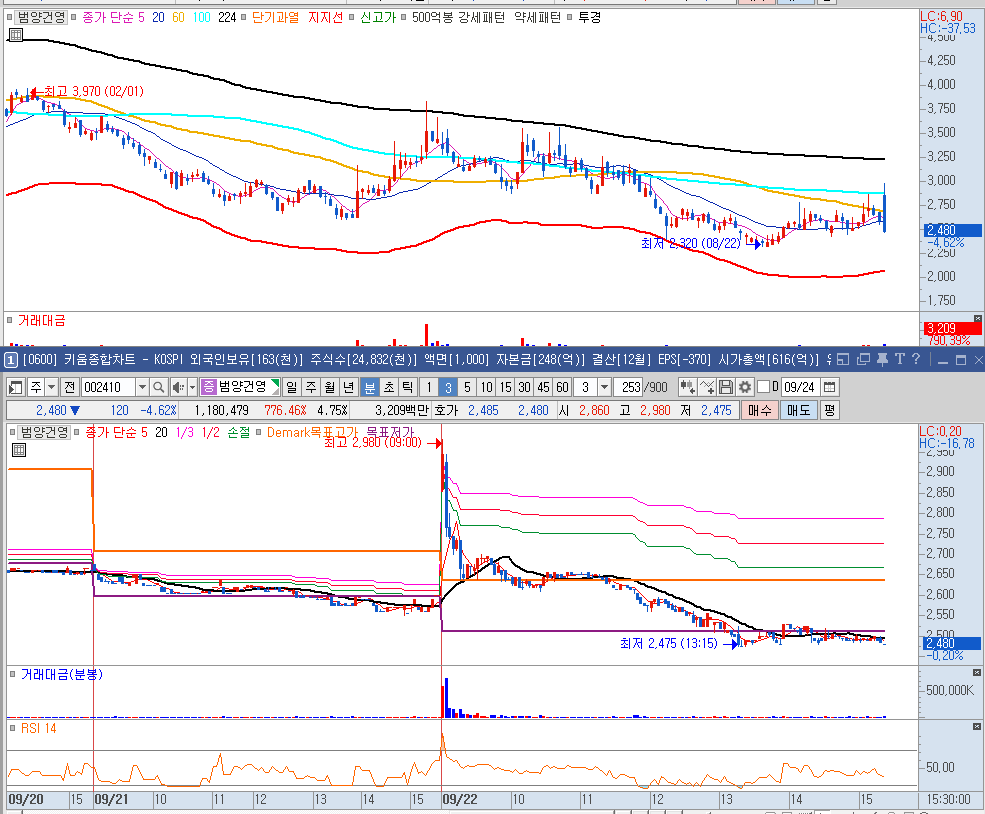Screen dimensions: 985x814
Task: Expand the stock code history dropdown
Action: point(142,387)
